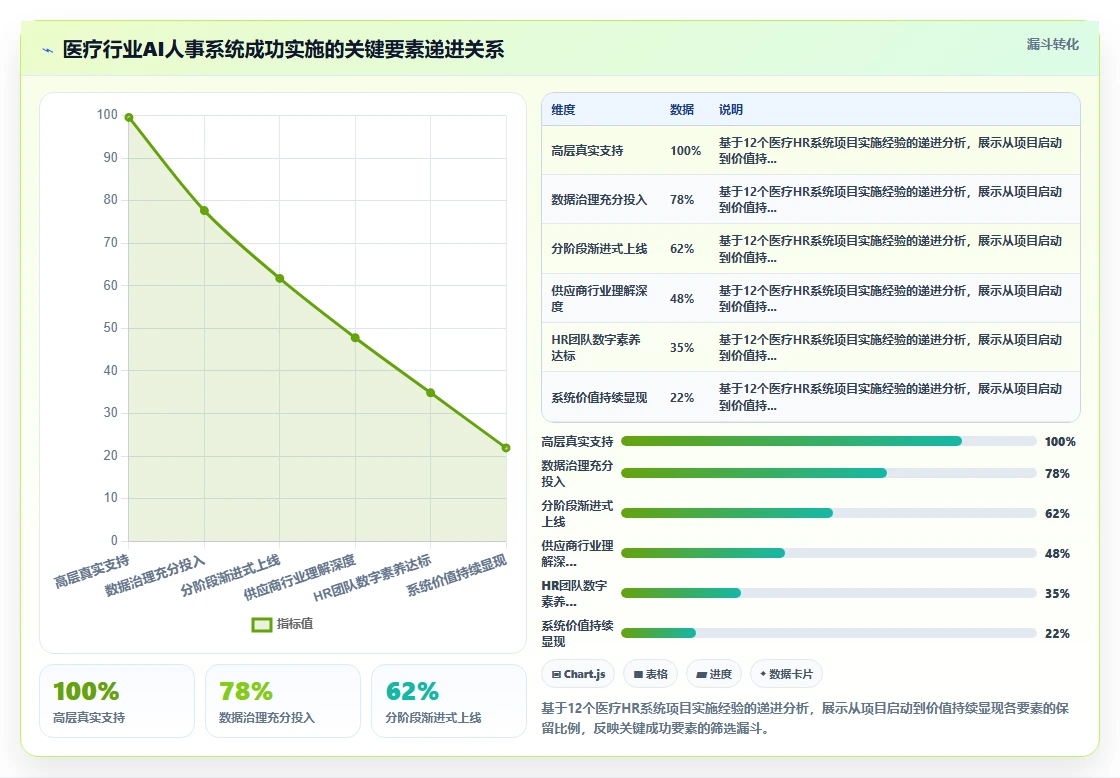This screenshot has width=1120, height=778.
Task: Click x-axis label 高层真实支持 under chart
Action: point(92,571)
